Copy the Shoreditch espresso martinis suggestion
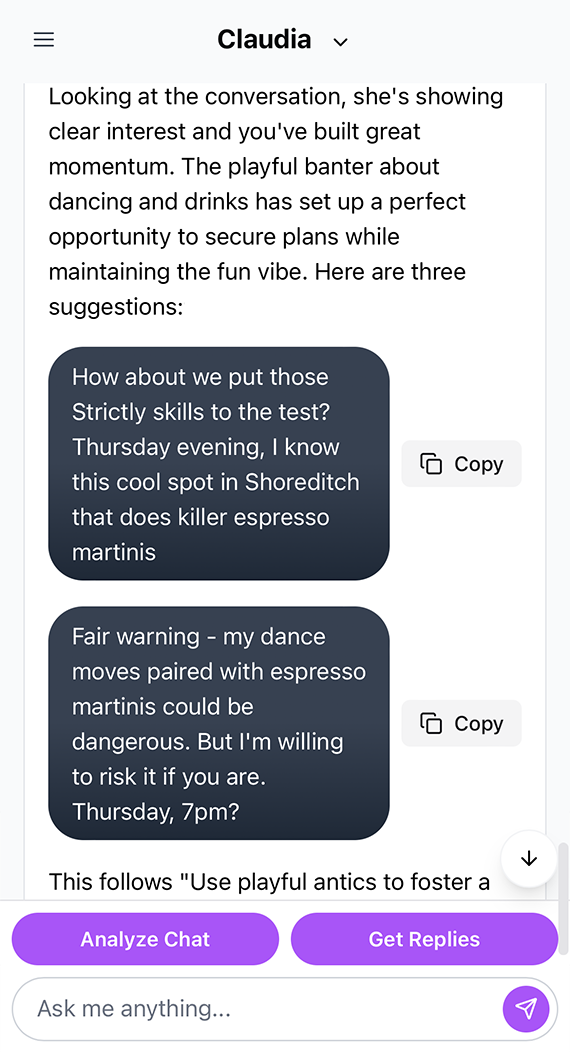Screen dimensions: 570x1052 point(461,464)
